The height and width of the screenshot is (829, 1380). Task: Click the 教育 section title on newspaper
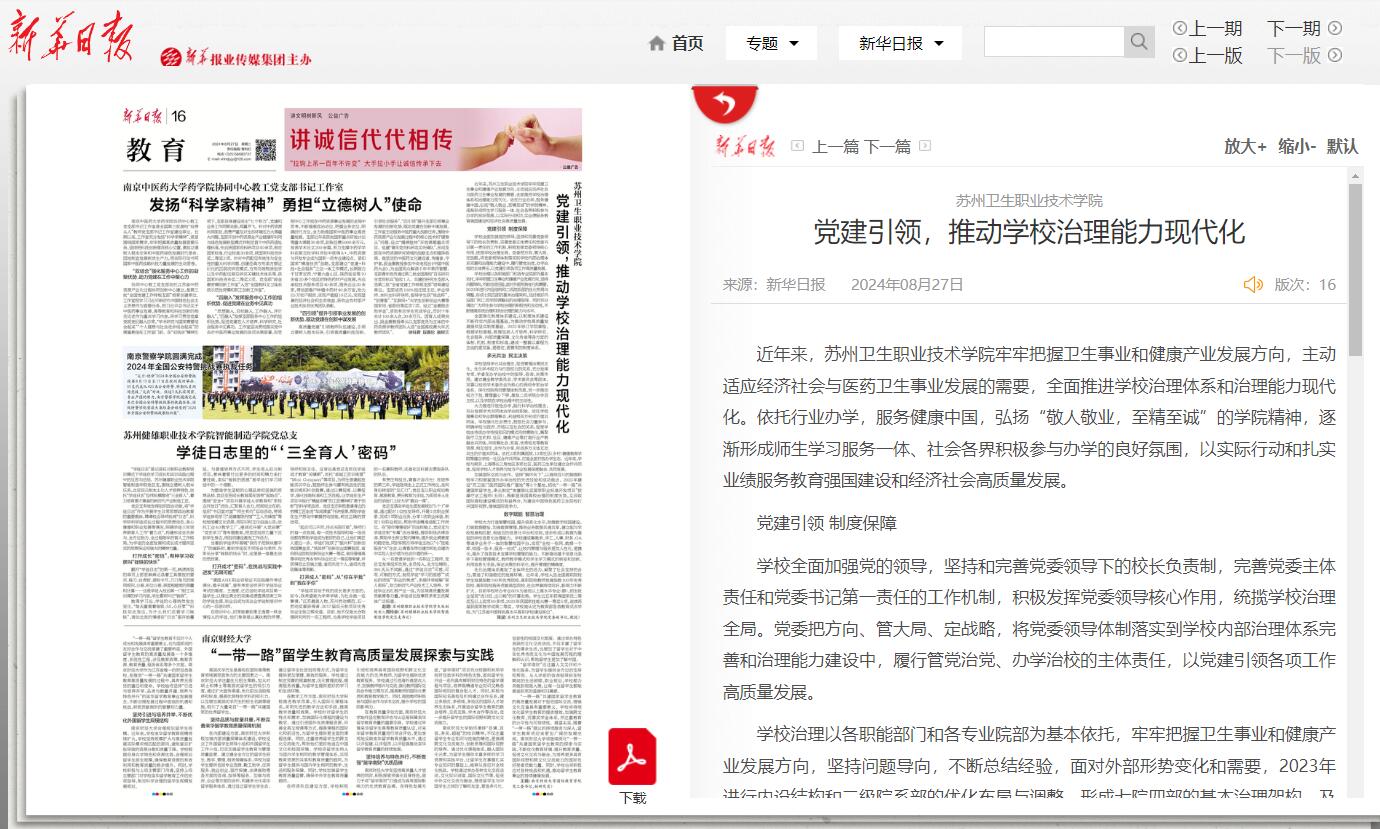[156, 151]
